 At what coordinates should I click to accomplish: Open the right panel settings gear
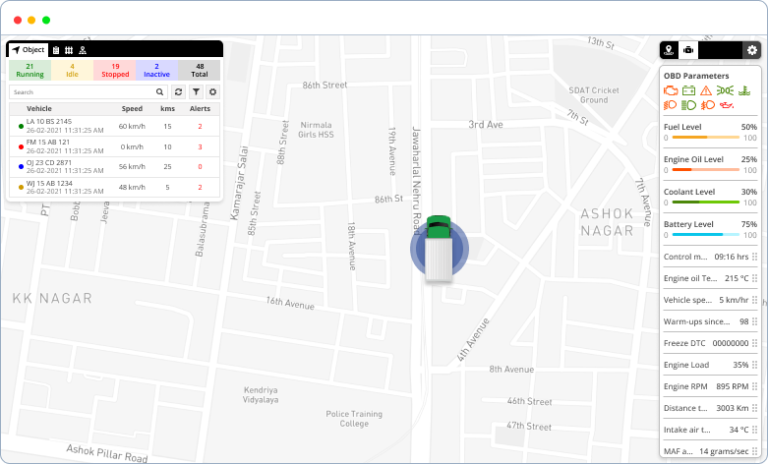click(x=752, y=50)
